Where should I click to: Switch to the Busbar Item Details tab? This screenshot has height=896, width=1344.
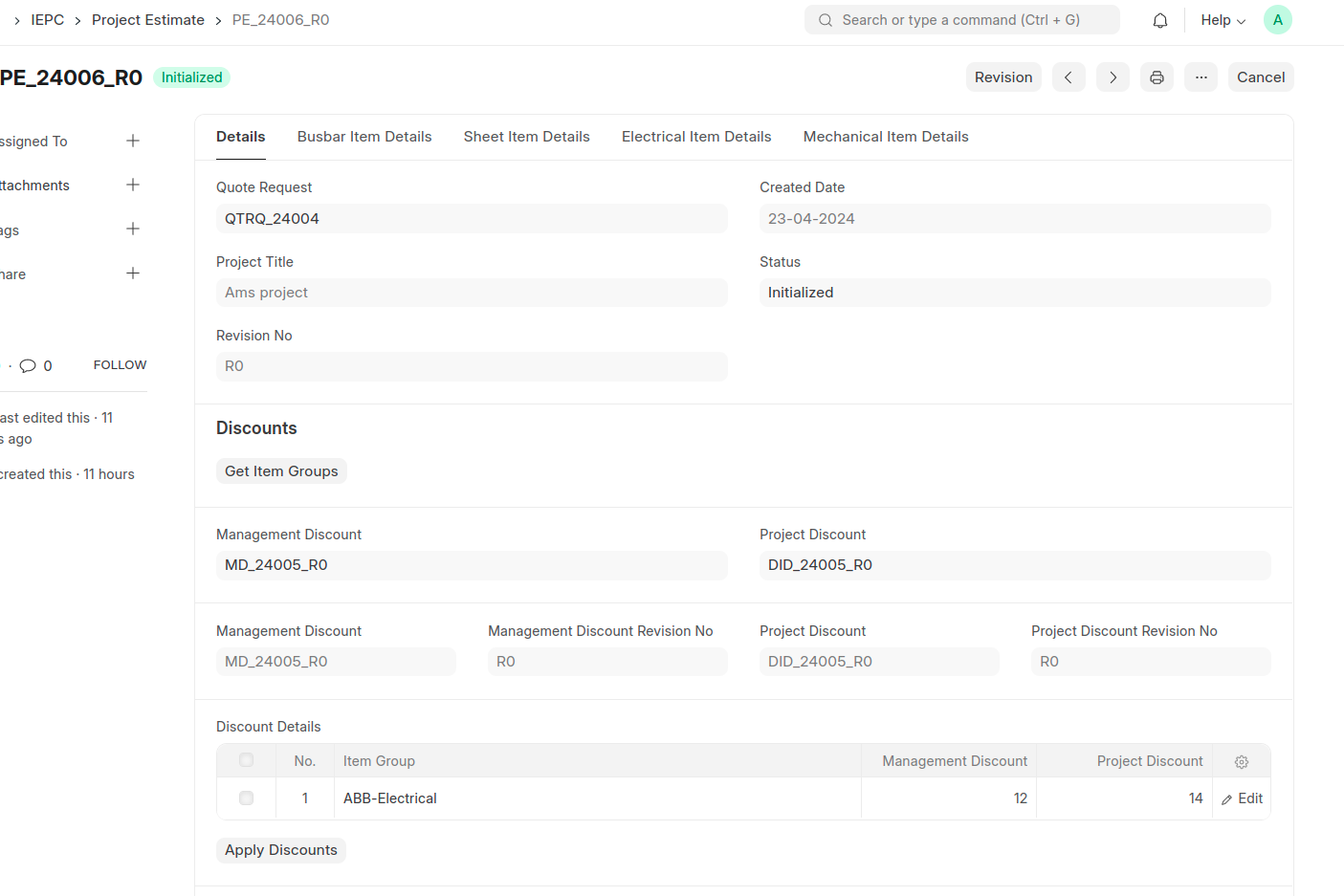pos(364,136)
